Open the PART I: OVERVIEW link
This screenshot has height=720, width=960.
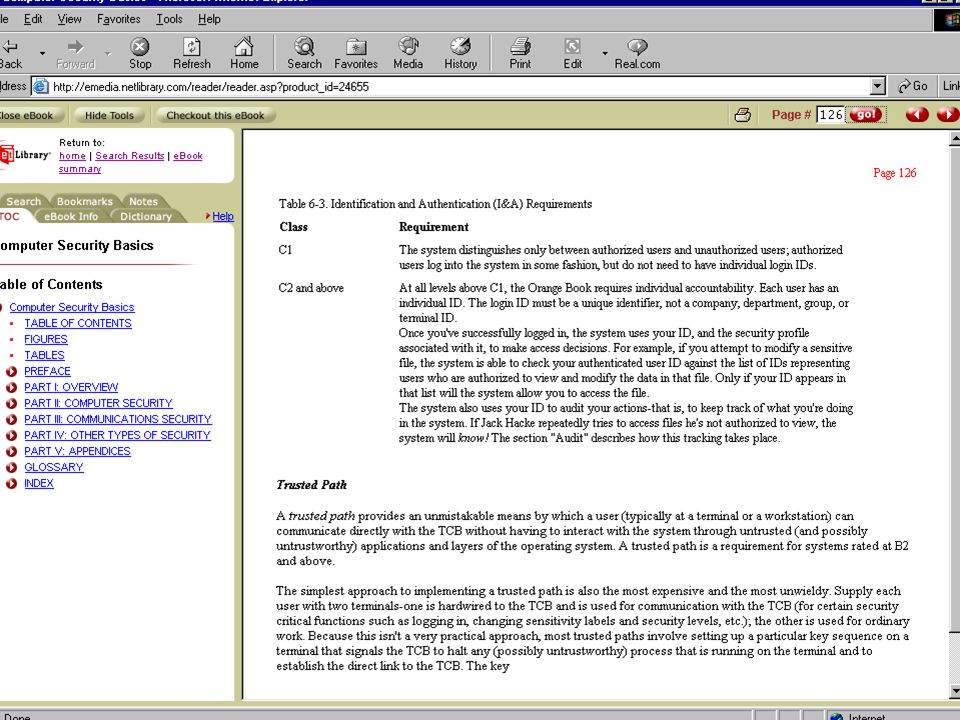[x=71, y=387]
